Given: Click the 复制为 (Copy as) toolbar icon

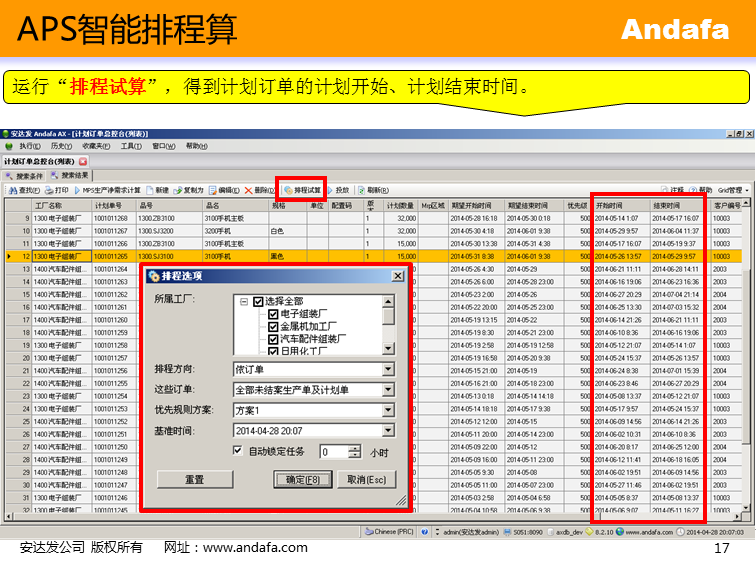Looking at the screenshot, I should (x=189, y=190).
